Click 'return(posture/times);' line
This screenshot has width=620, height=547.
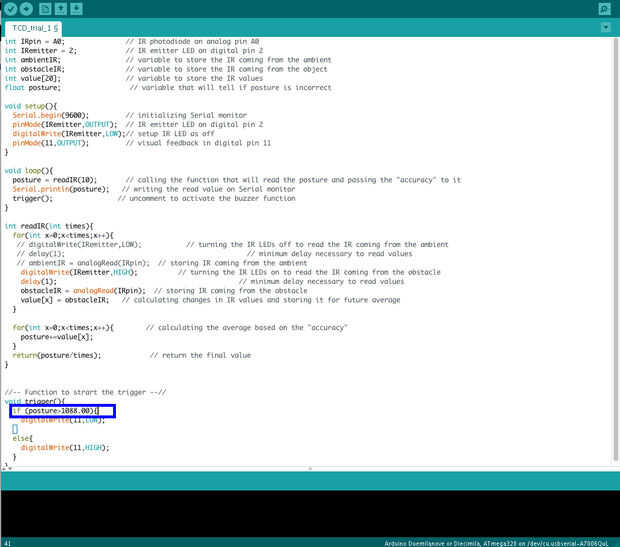57,355
